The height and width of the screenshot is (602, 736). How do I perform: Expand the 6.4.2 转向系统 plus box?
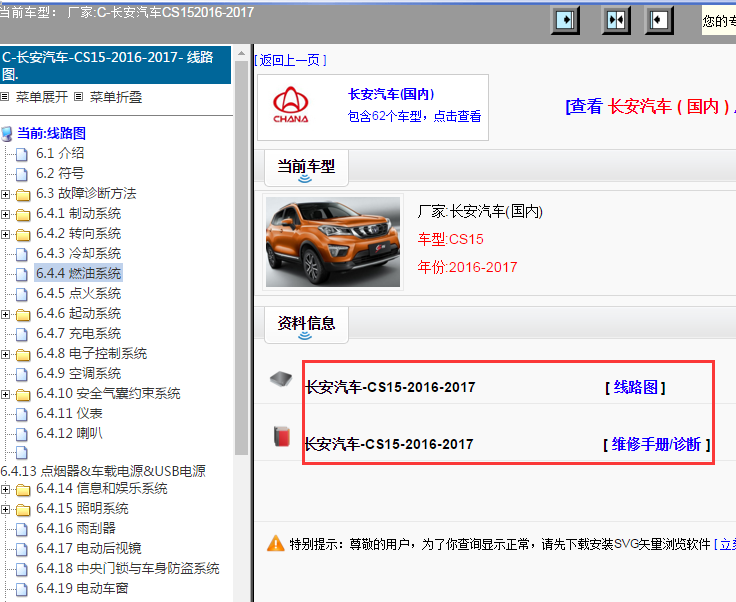[5, 234]
